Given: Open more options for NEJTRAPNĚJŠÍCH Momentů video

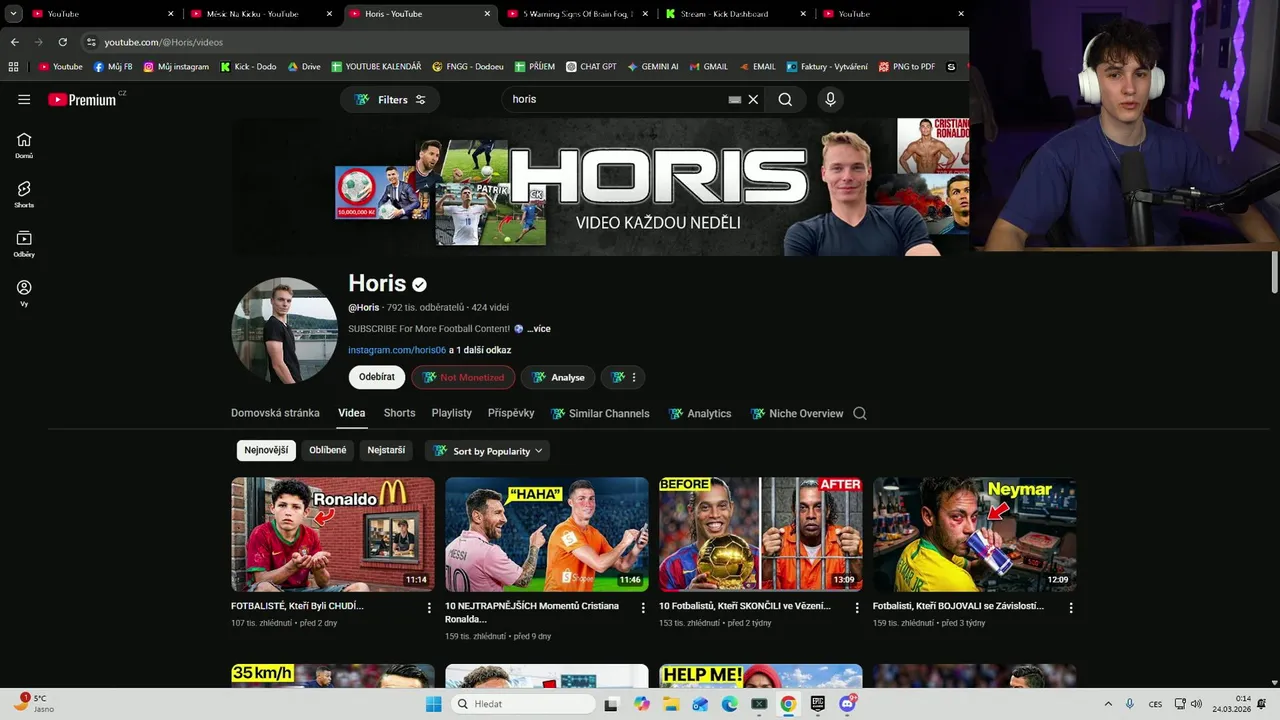Looking at the screenshot, I should (643, 608).
